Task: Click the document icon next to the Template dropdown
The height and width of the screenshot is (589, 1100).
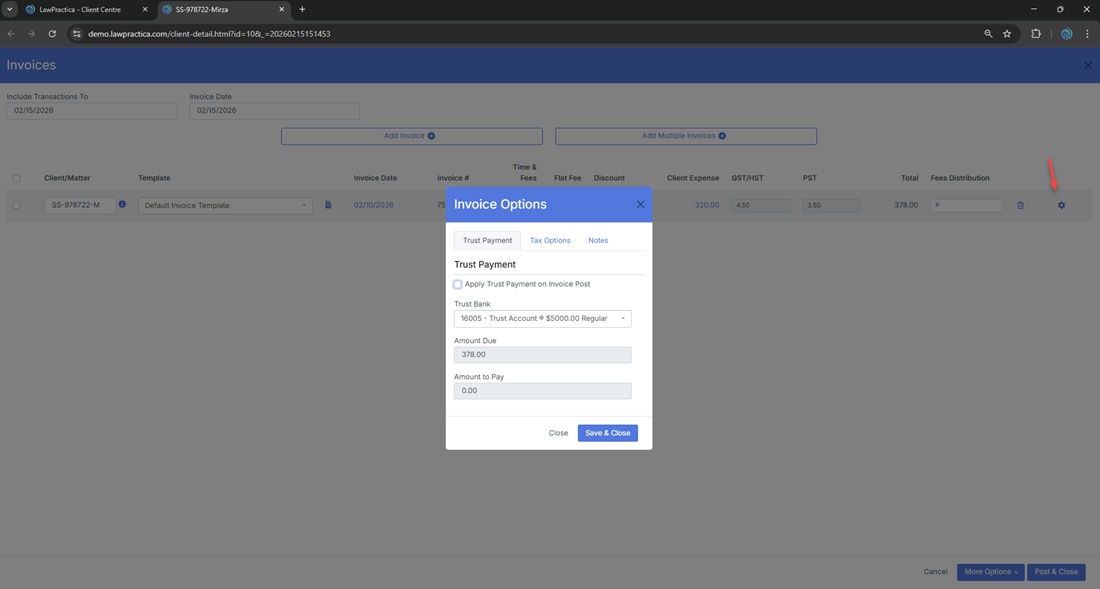Action: 328,205
